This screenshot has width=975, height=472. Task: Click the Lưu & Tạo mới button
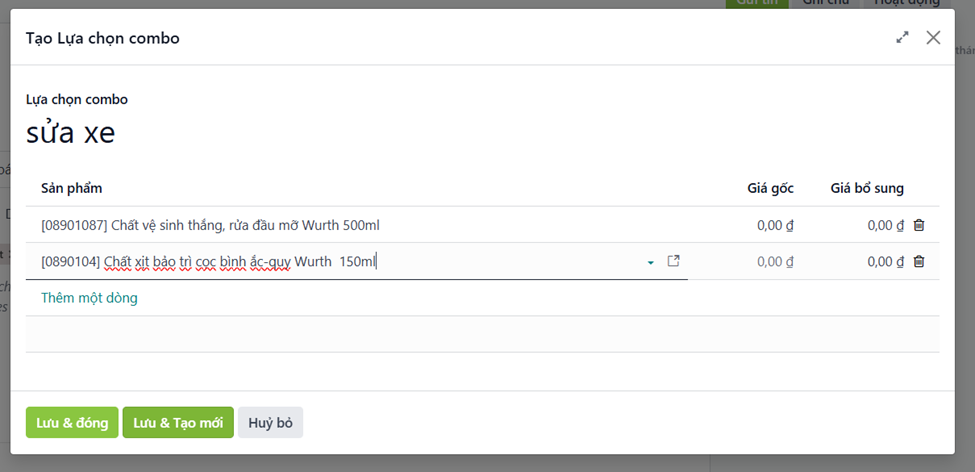point(178,422)
